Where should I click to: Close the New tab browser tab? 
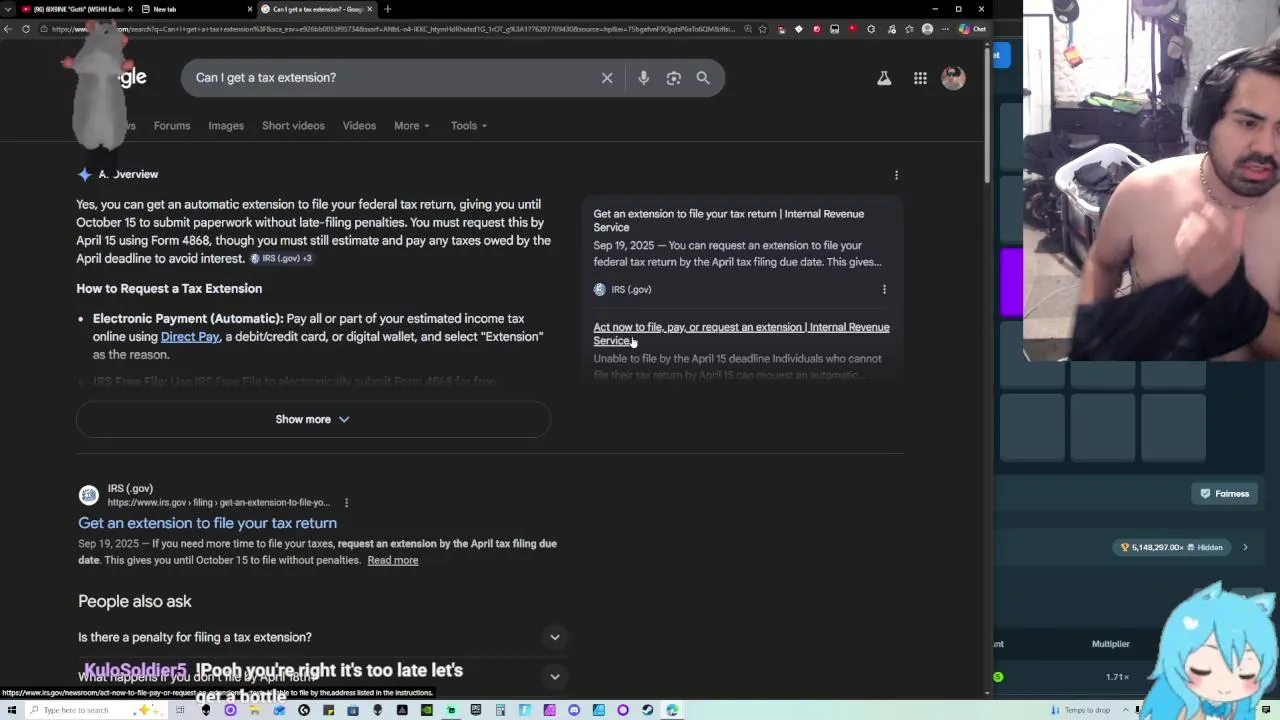tap(250, 9)
